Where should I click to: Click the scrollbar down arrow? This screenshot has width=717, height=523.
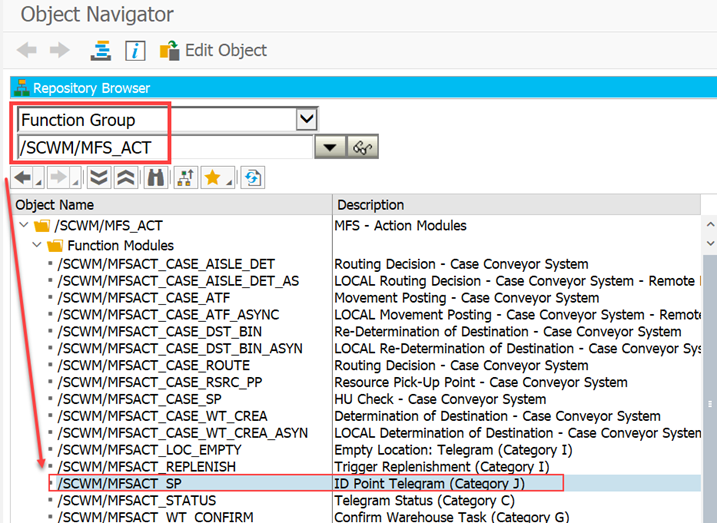(710, 243)
